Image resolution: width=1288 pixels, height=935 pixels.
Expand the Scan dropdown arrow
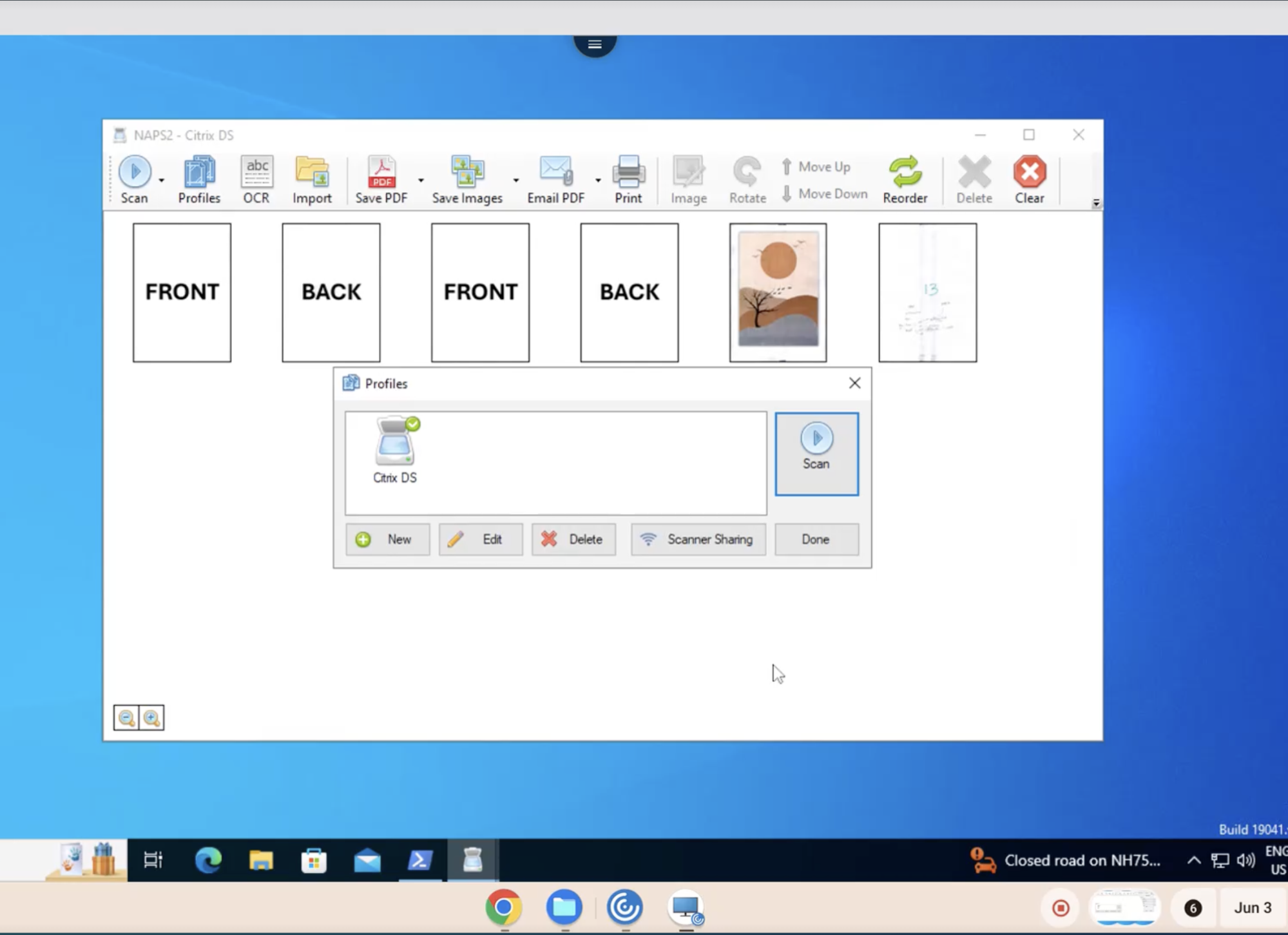[162, 181]
